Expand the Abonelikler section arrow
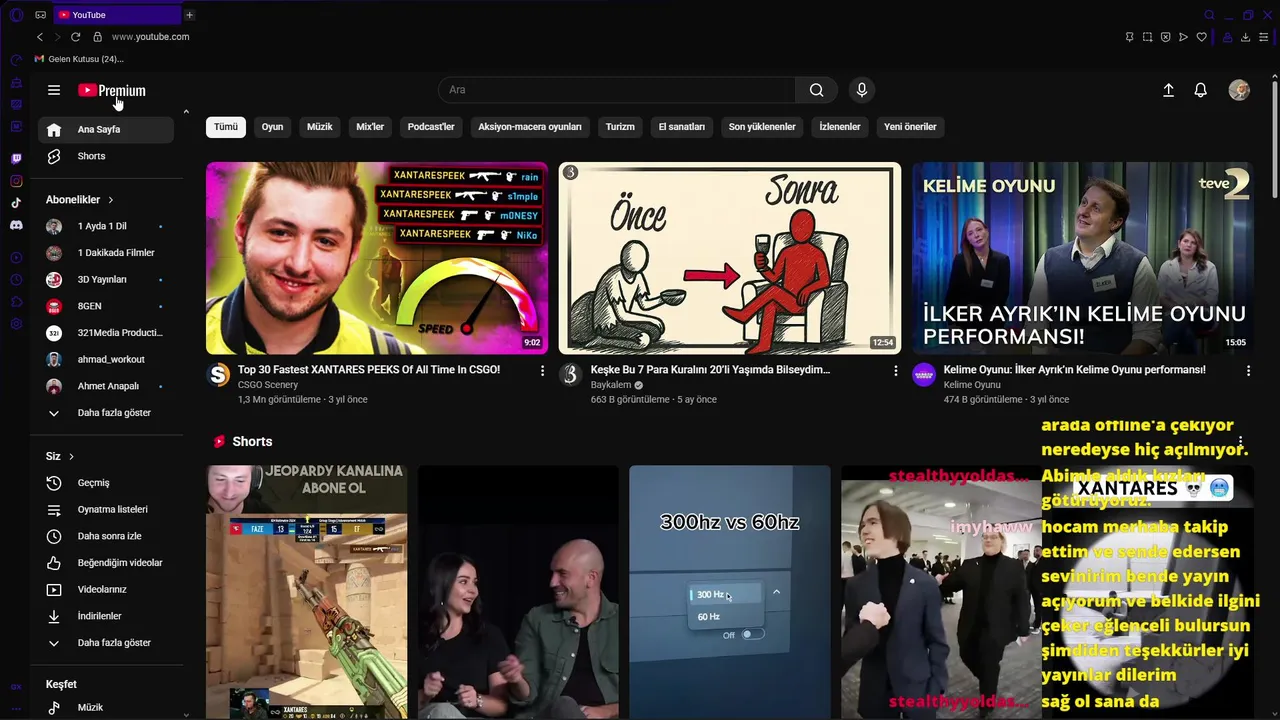 [110, 200]
